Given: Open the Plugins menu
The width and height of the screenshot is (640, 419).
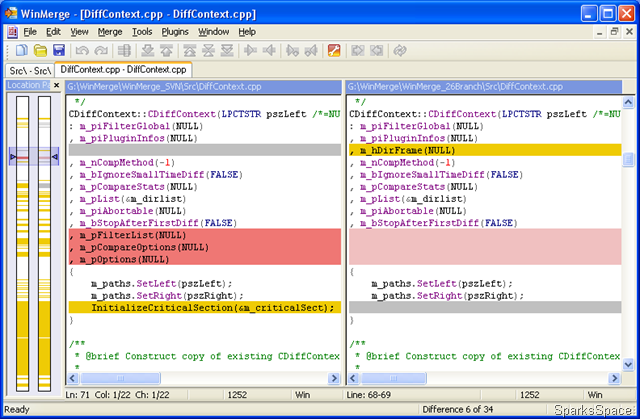Looking at the screenshot, I should click(x=175, y=32).
